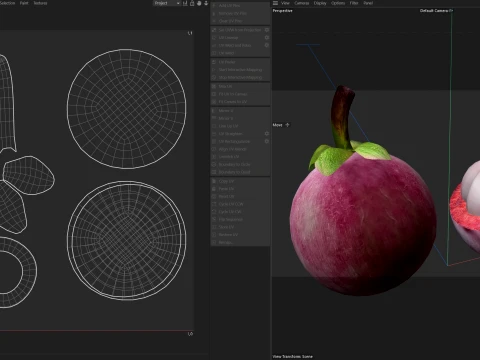Screen dimensions: 480x360
Task: Open the UV editor Paint menu
Action: (24, 3)
